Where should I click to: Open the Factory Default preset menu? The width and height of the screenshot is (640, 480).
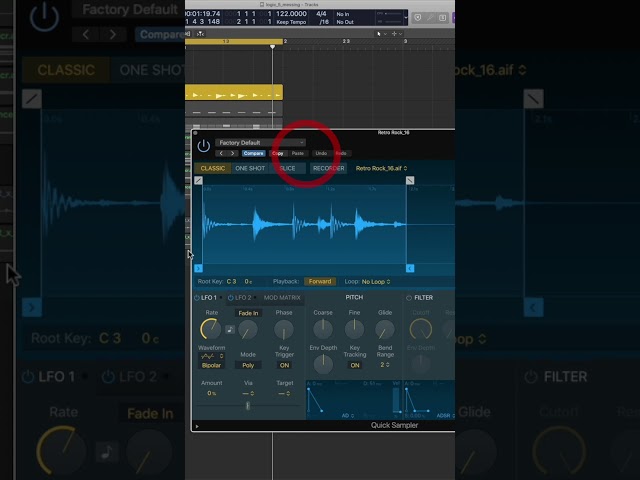point(260,142)
